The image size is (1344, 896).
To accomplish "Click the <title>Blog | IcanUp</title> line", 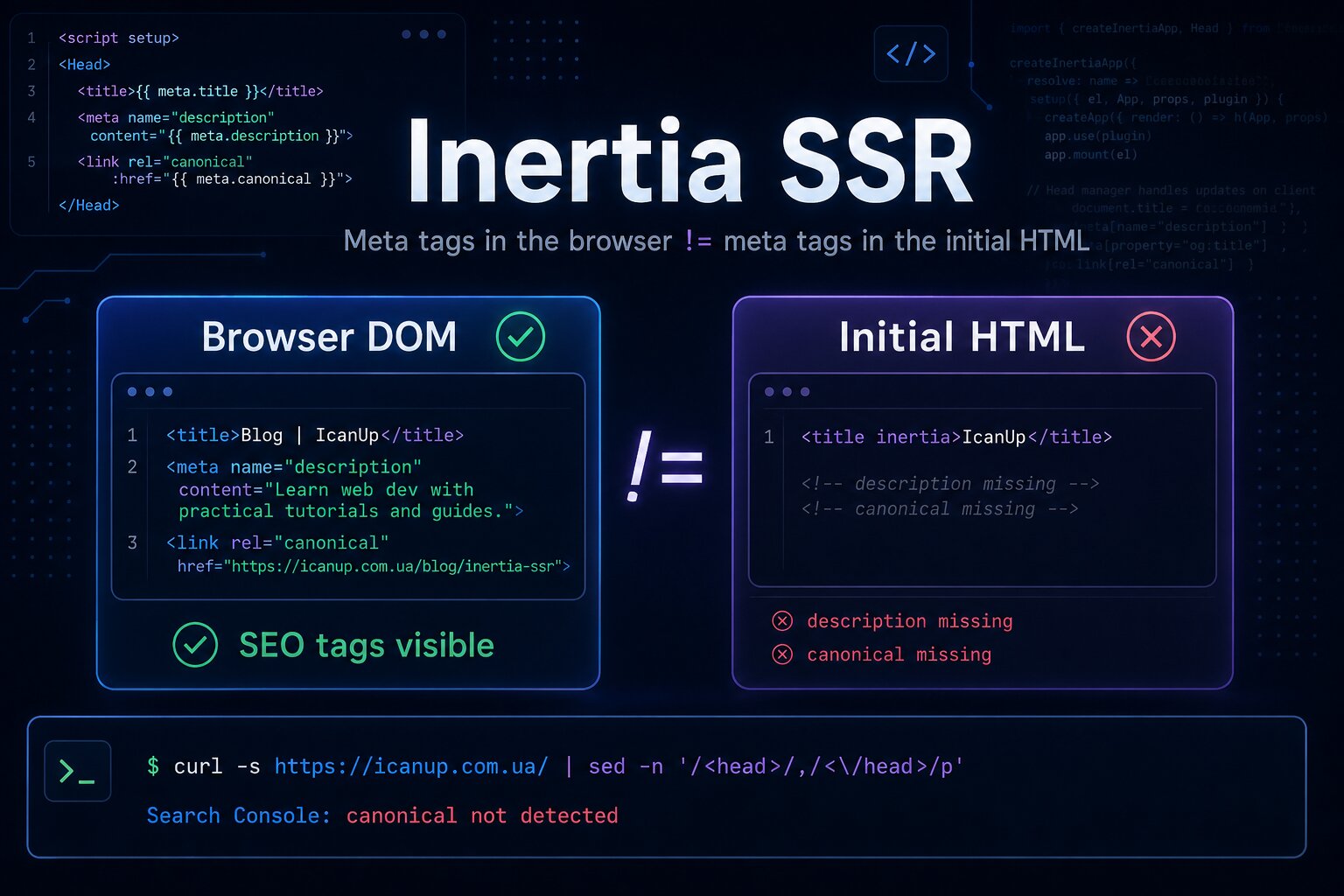I will click(315, 435).
